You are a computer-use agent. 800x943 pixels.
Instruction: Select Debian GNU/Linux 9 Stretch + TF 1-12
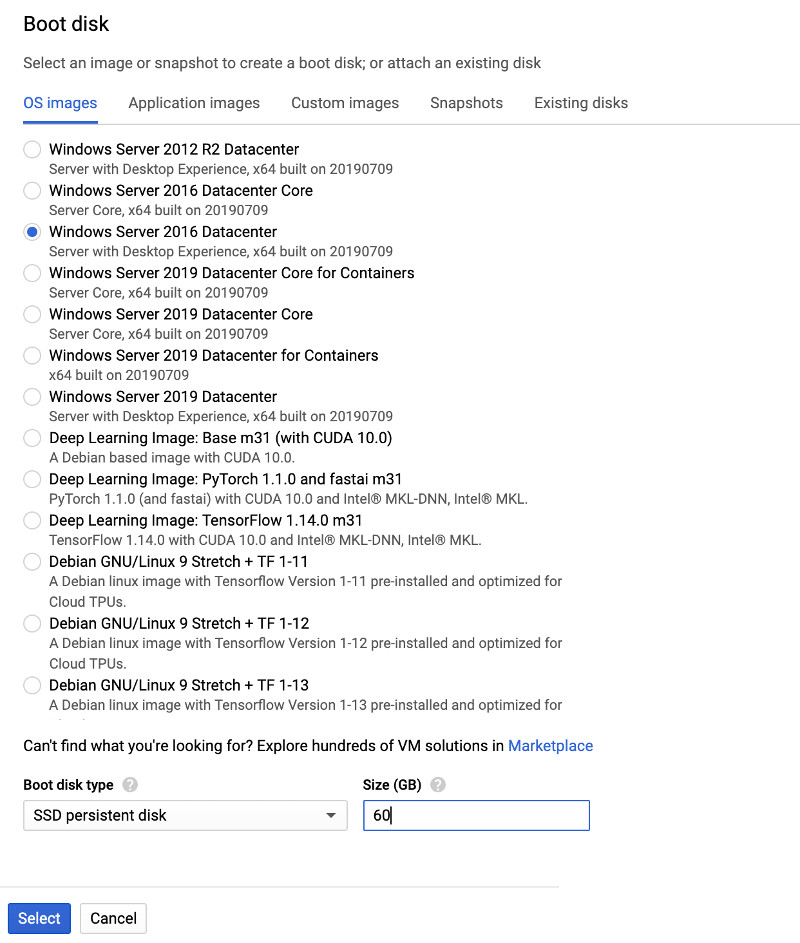pos(33,623)
